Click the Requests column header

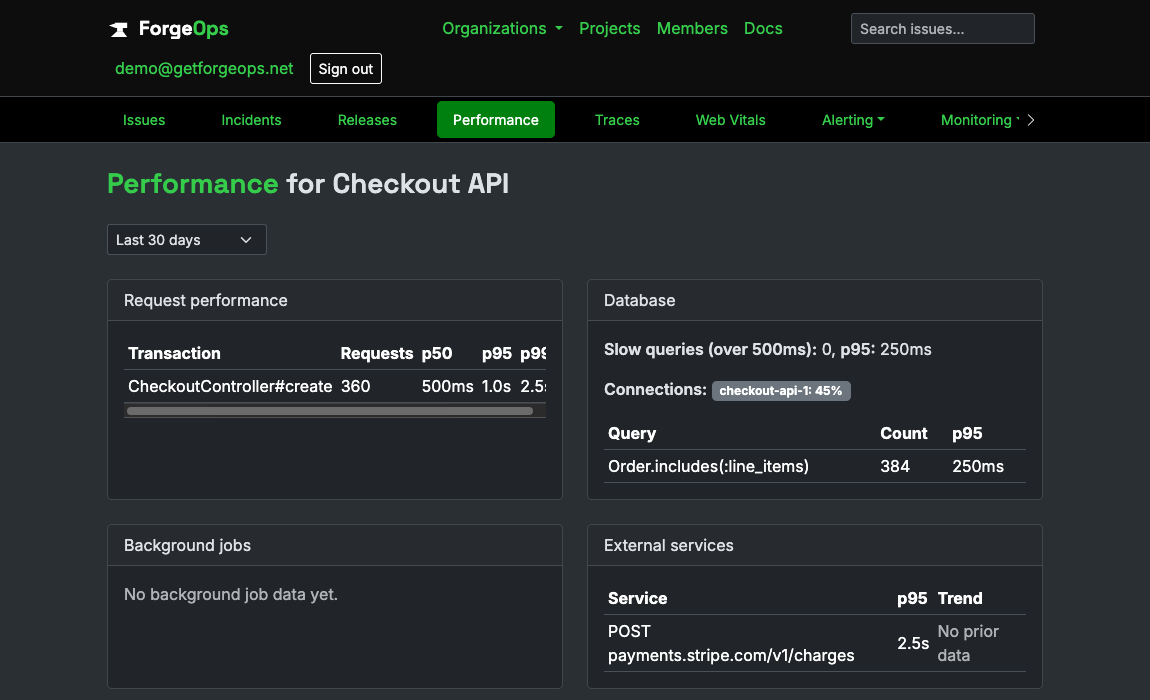pos(377,354)
